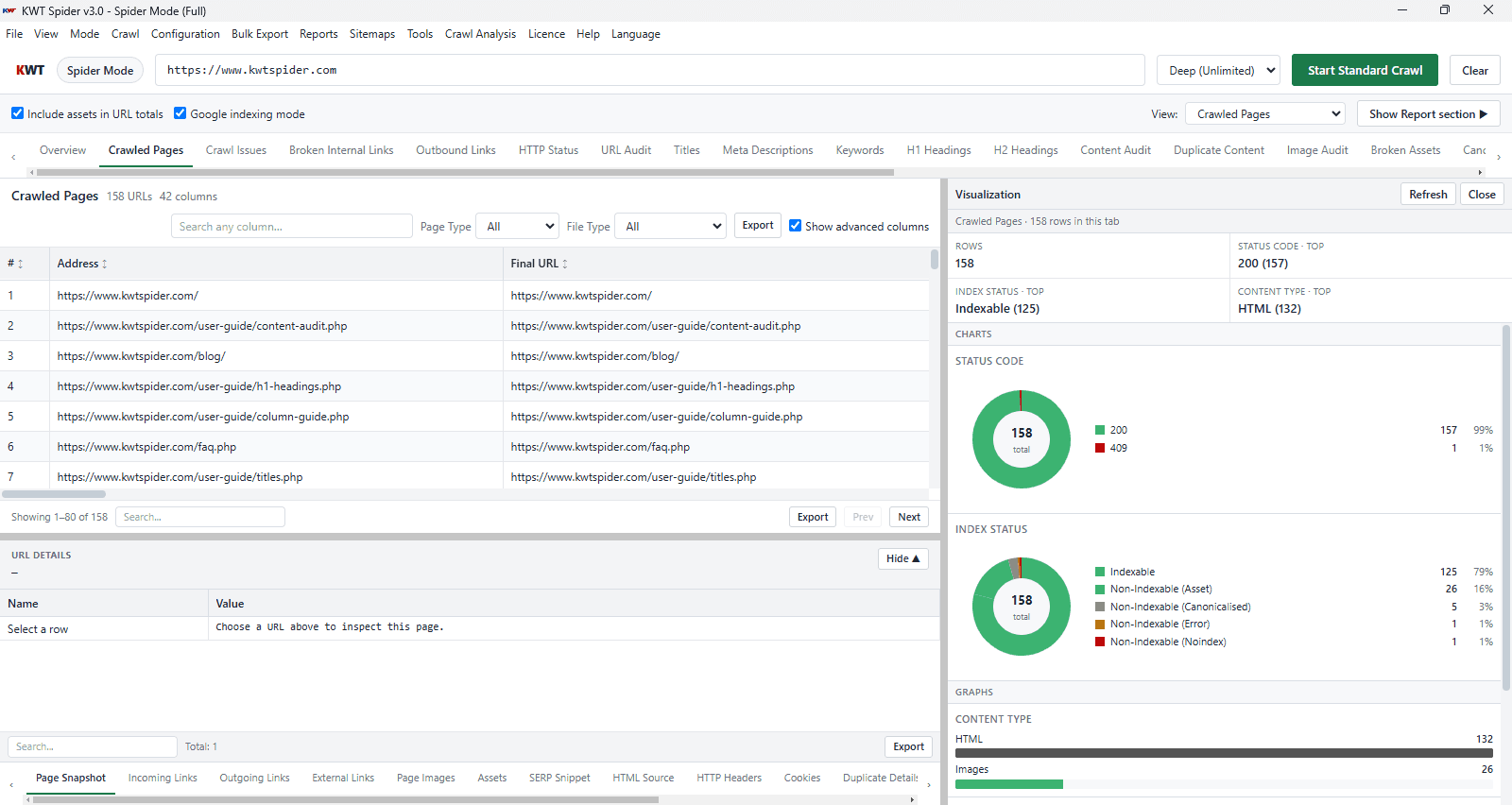Open the Configuration menu
Viewport: 1512px width, 805px height.
[185, 34]
